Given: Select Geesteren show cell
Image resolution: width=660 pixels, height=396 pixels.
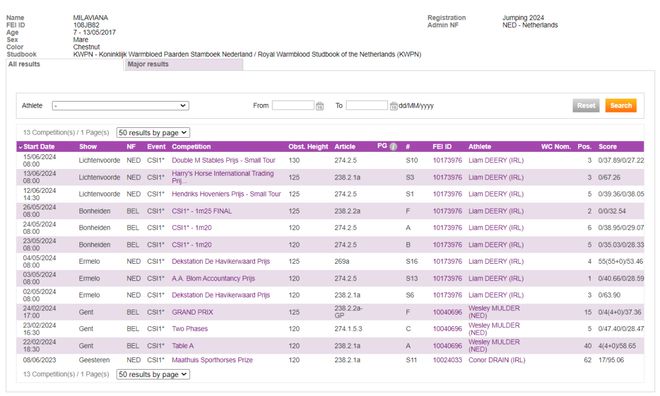Looking at the screenshot, I should [94, 360].
